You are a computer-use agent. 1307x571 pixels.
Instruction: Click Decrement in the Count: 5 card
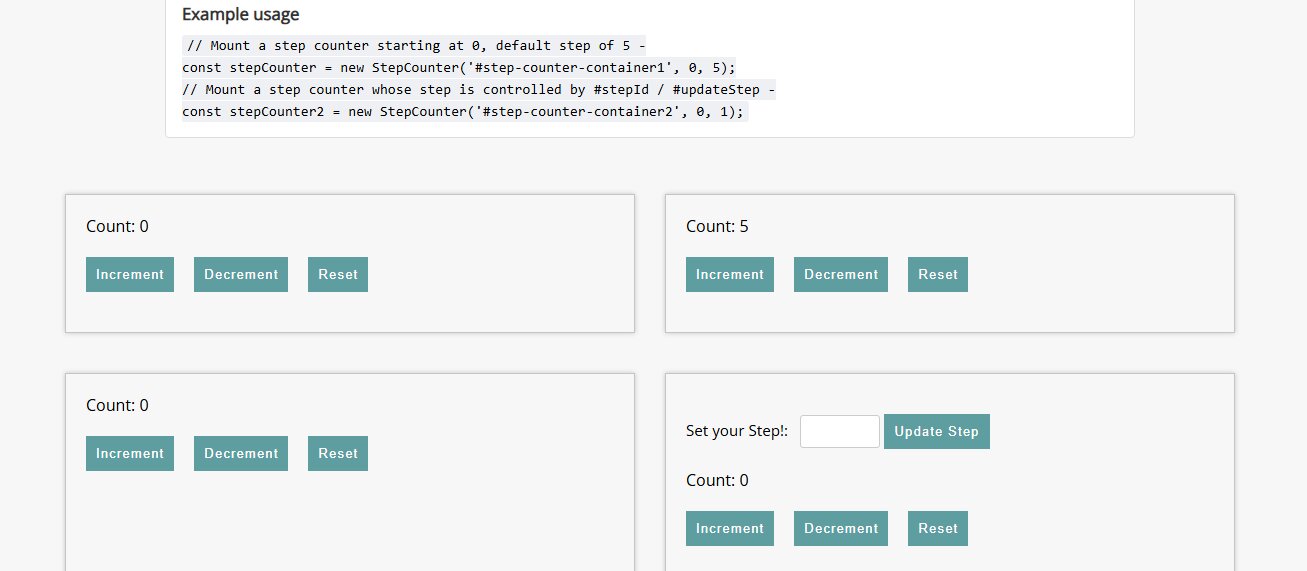pos(841,275)
